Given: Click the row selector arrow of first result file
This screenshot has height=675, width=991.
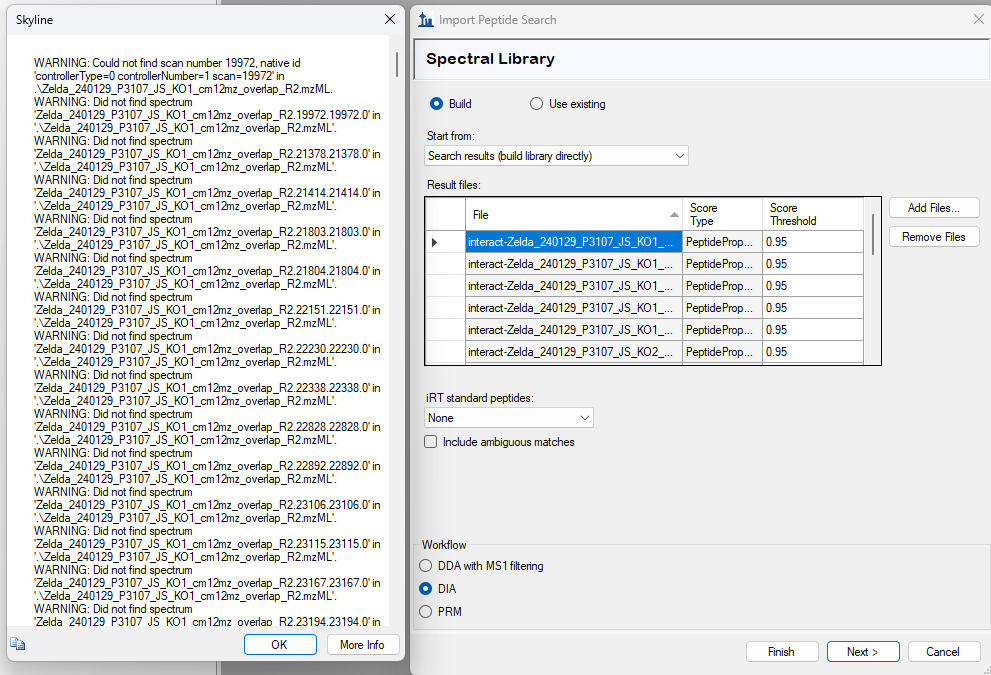Looking at the screenshot, I should [434, 242].
